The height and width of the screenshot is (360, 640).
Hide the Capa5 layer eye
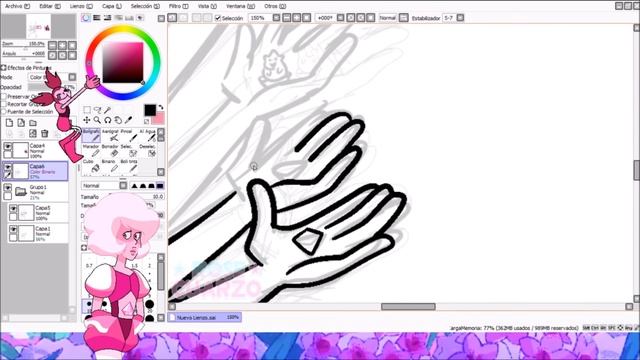coord(13,209)
